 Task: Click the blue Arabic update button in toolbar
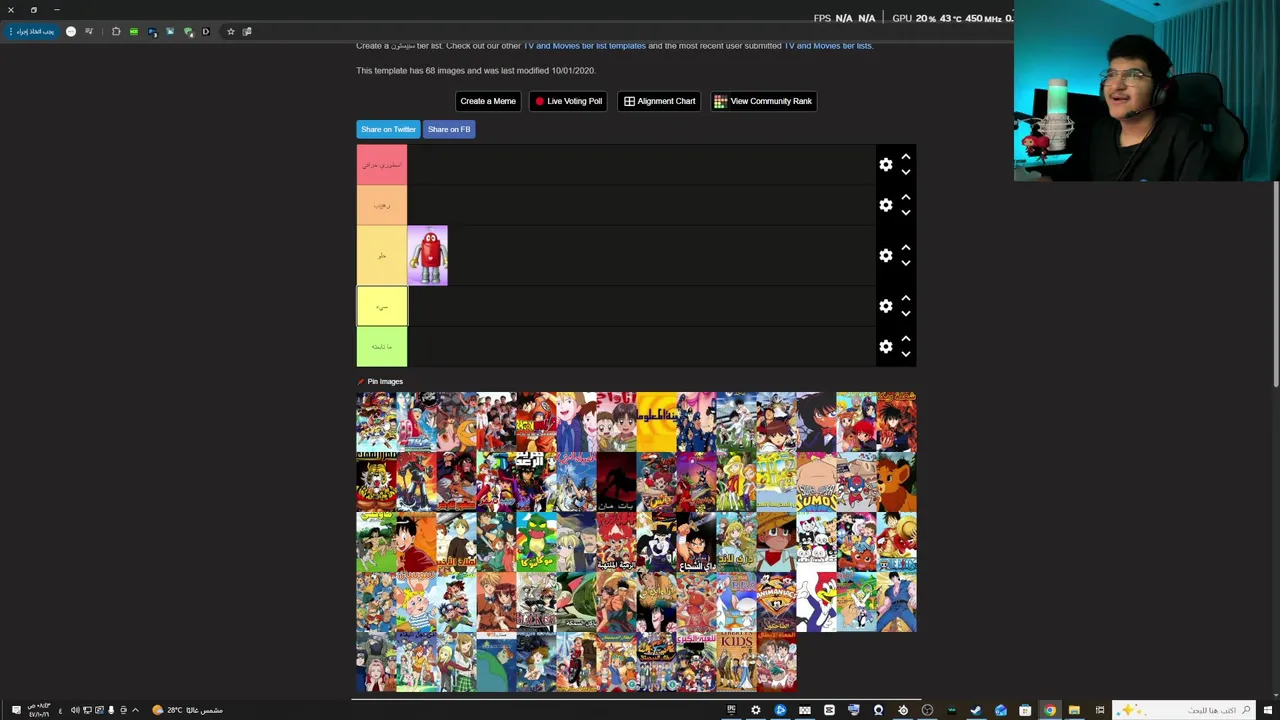tap(33, 32)
